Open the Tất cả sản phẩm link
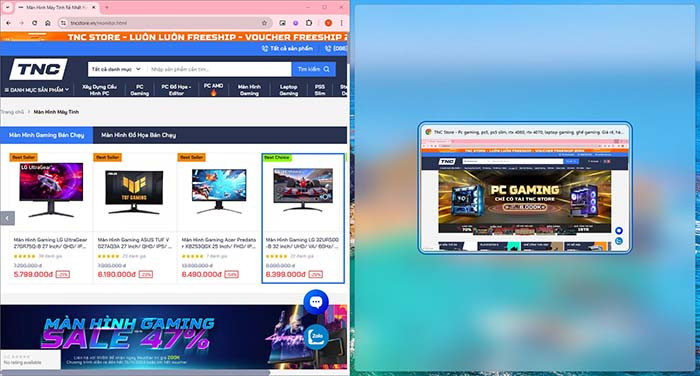This screenshot has width=700, height=376. point(287,48)
